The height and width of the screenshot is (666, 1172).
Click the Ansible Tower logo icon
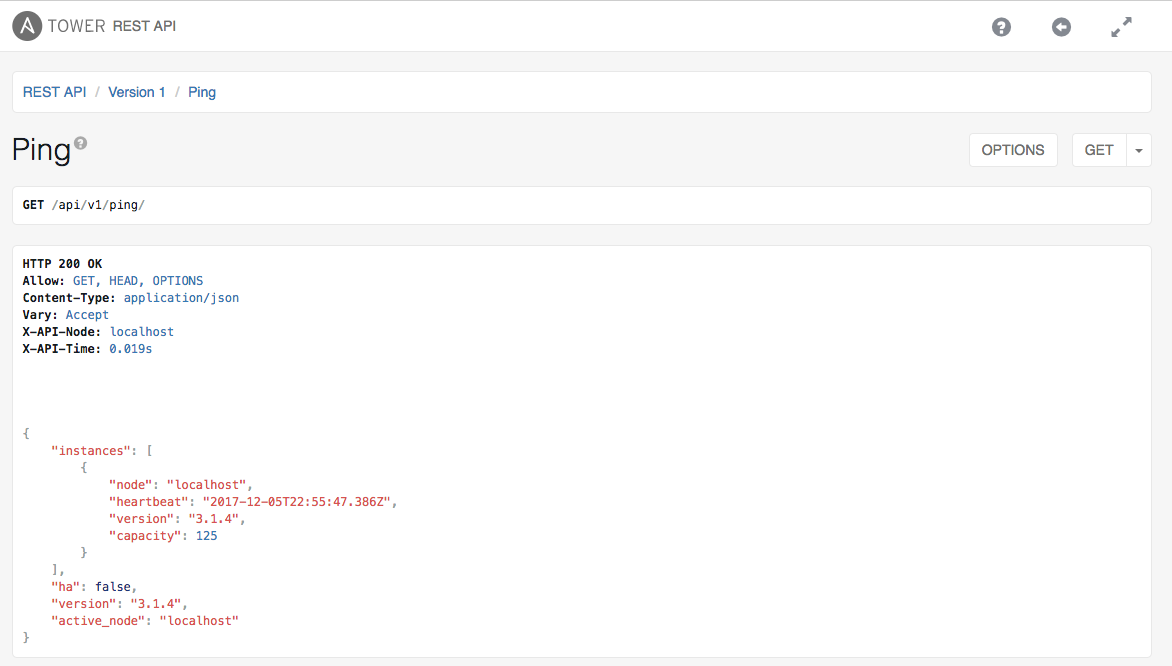(x=27, y=26)
